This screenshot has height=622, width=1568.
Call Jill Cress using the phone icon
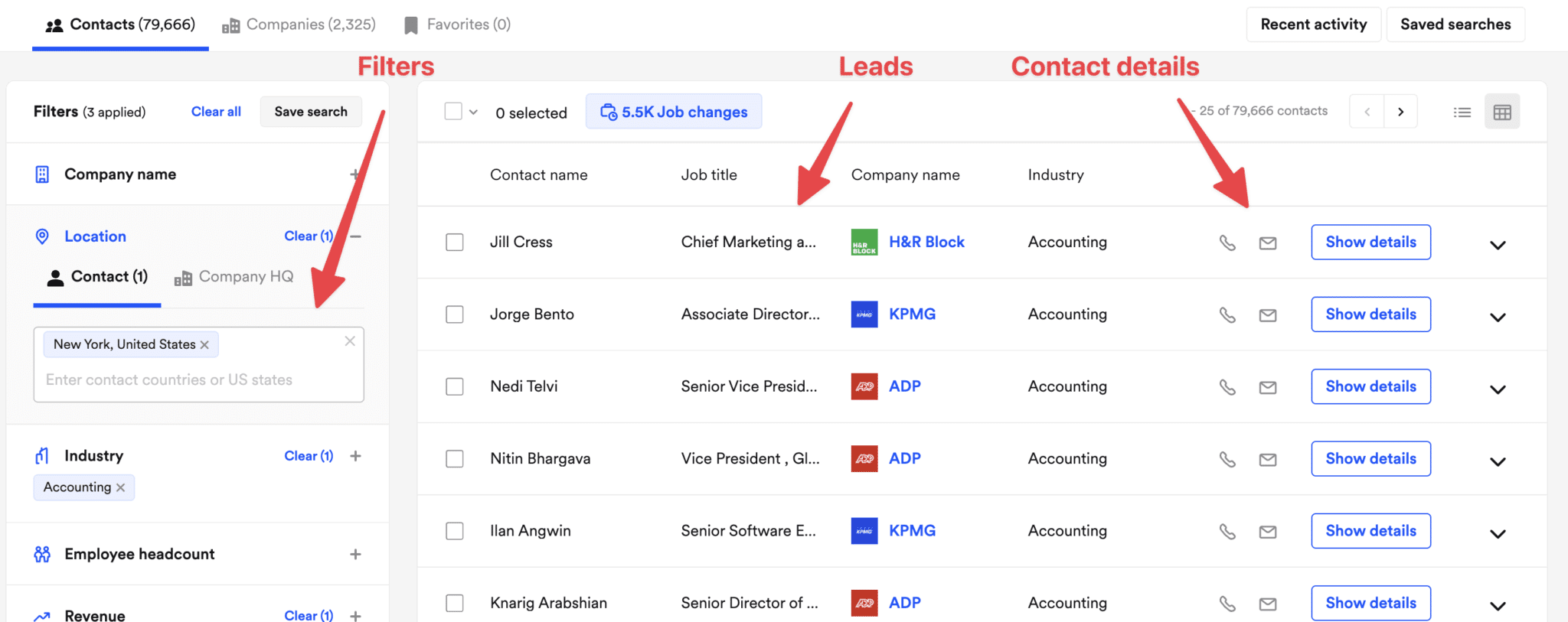1228,243
